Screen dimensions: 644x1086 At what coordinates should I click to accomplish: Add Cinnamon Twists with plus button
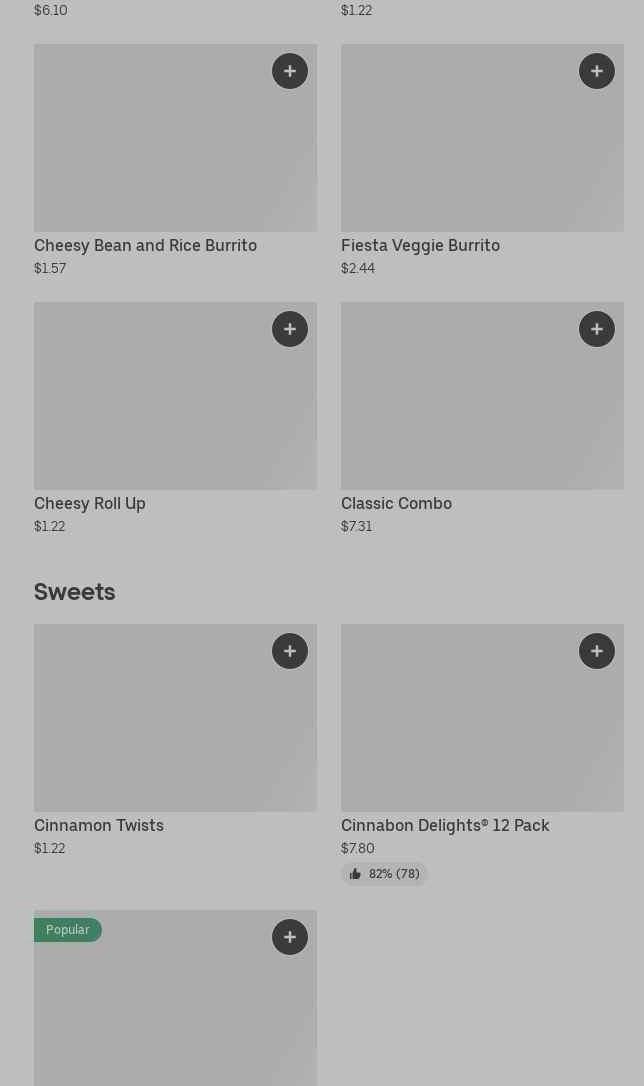click(x=289, y=651)
